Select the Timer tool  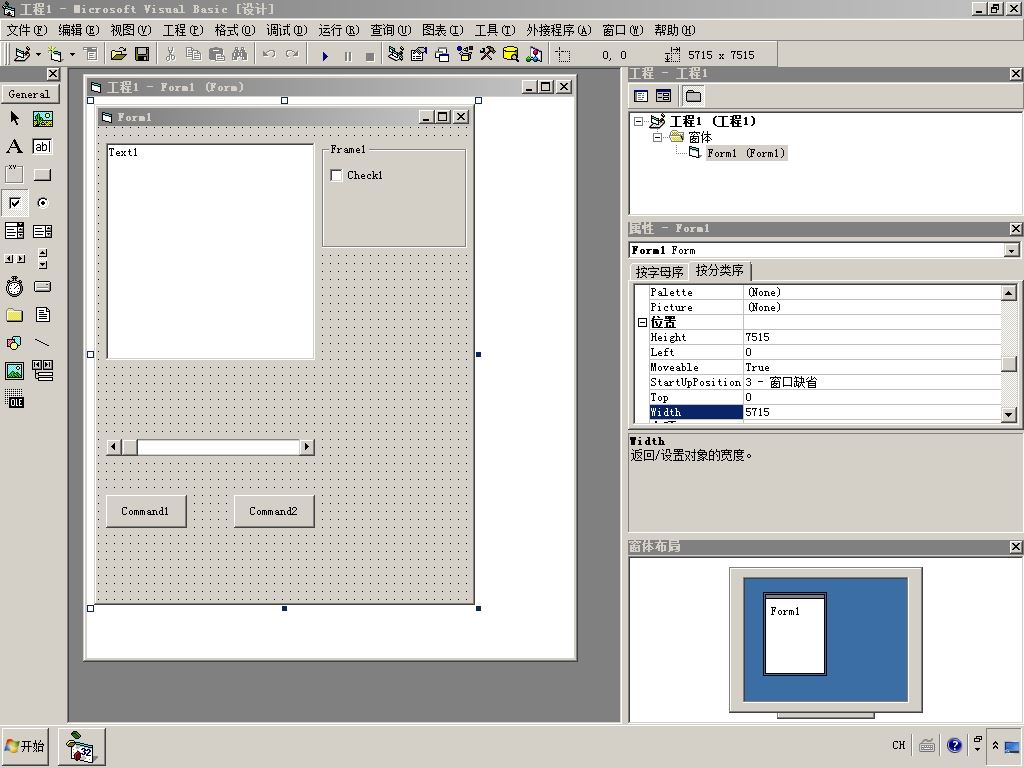tap(14, 287)
